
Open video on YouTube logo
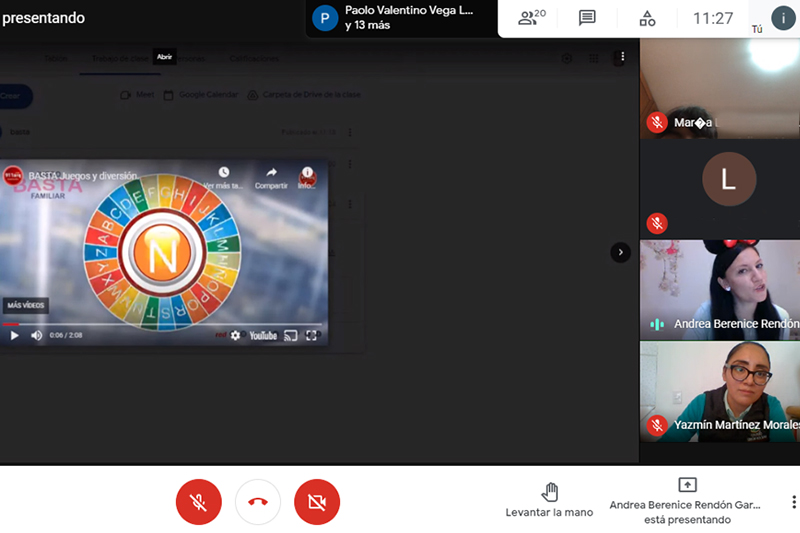coord(263,335)
